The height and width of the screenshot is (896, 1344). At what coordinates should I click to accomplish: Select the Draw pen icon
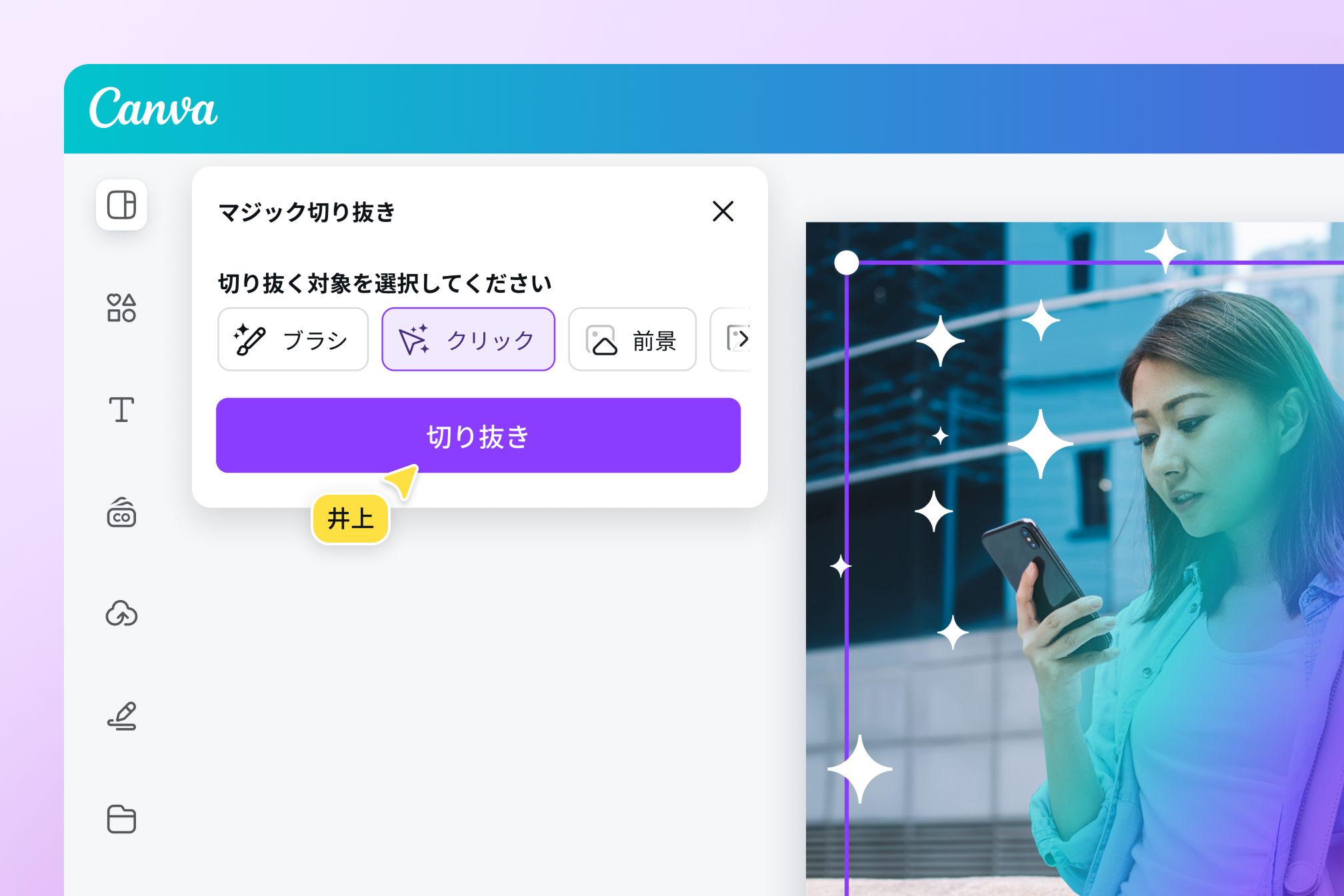(121, 716)
